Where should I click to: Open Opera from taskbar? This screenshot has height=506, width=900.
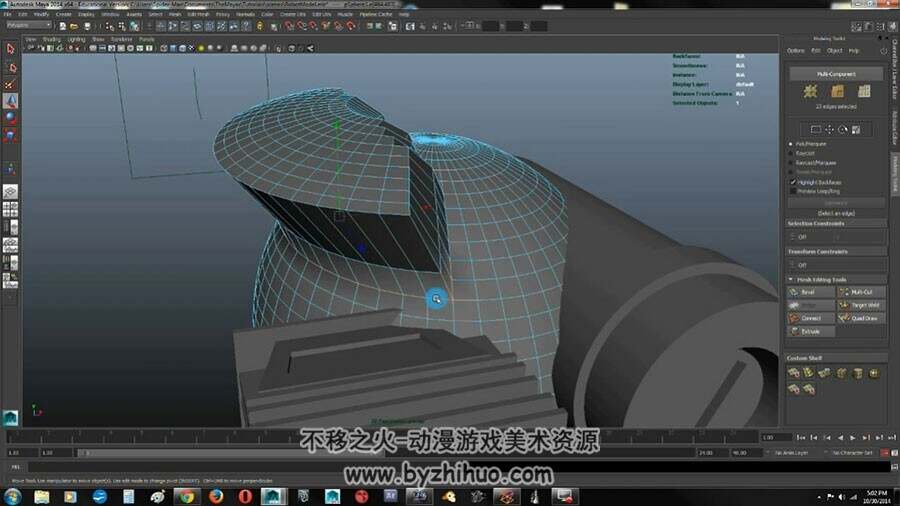(245, 496)
